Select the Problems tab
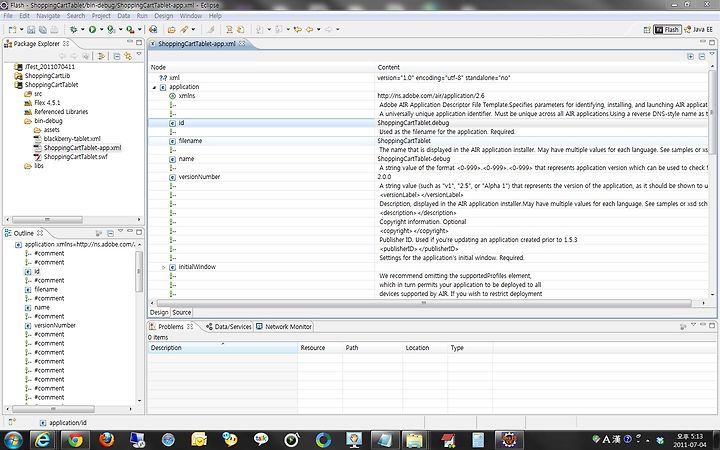 click(x=170, y=326)
